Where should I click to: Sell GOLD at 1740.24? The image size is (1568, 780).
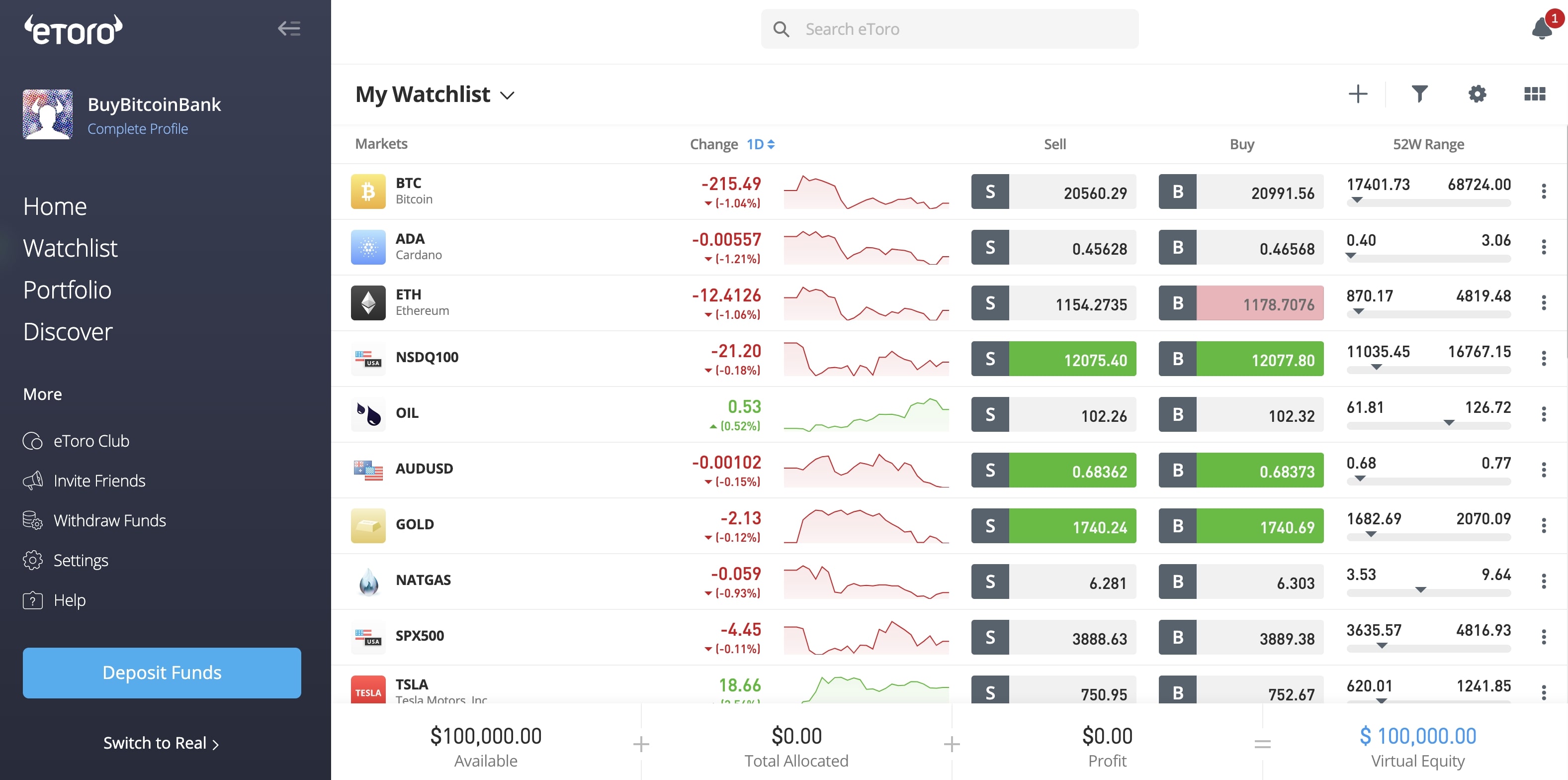[x=1053, y=525]
